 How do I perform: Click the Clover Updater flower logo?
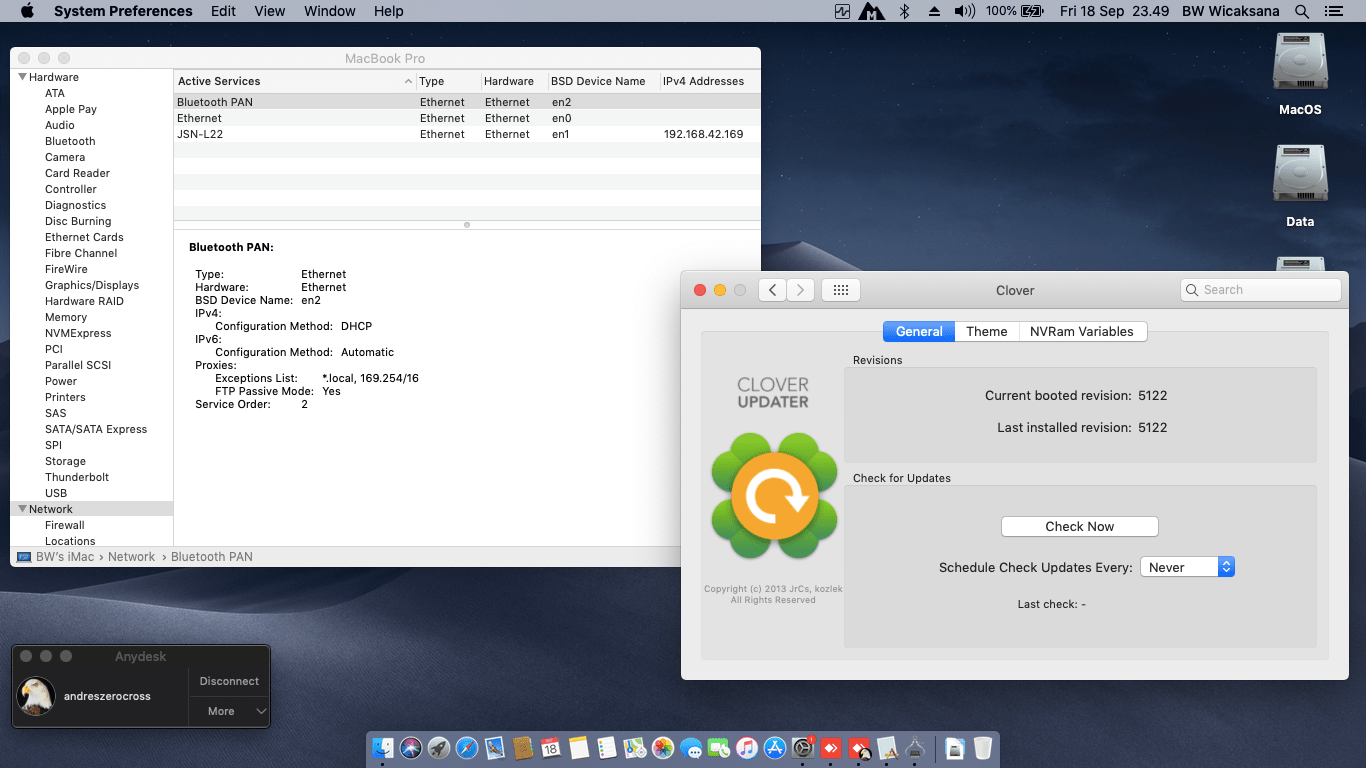click(774, 495)
